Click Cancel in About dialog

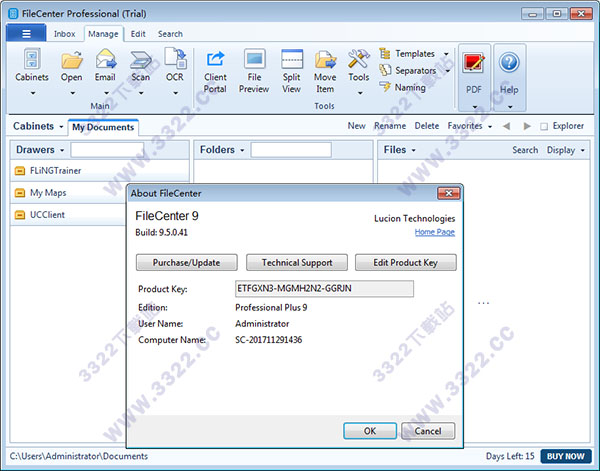pos(428,431)
